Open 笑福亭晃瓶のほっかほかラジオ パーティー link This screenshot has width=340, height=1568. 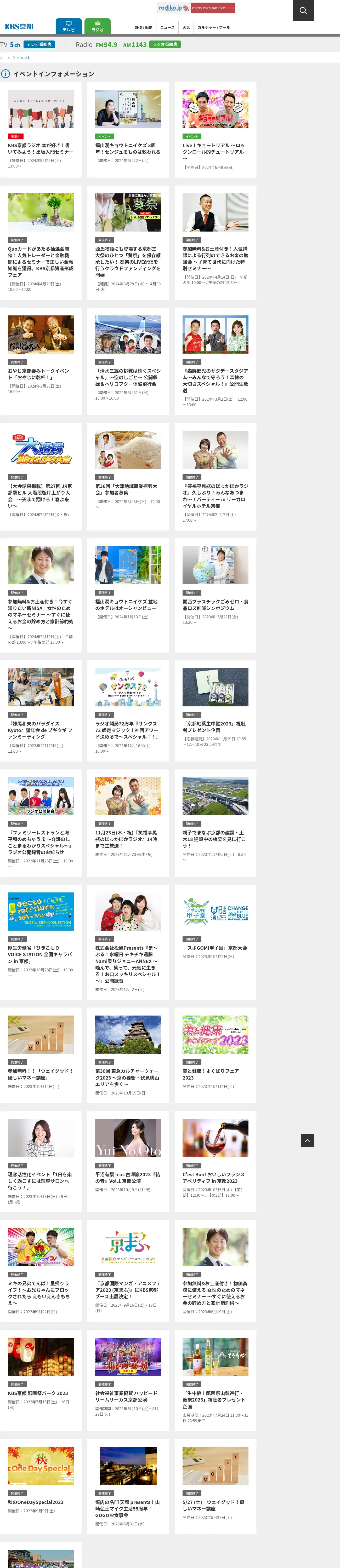click(x=216, y=496)
